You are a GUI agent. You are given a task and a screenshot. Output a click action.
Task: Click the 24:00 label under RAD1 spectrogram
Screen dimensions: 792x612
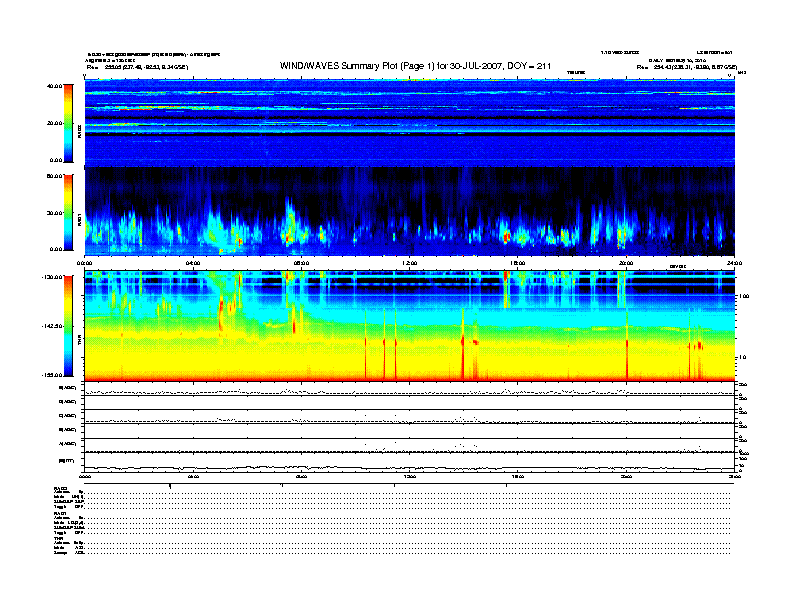[734, 263]
